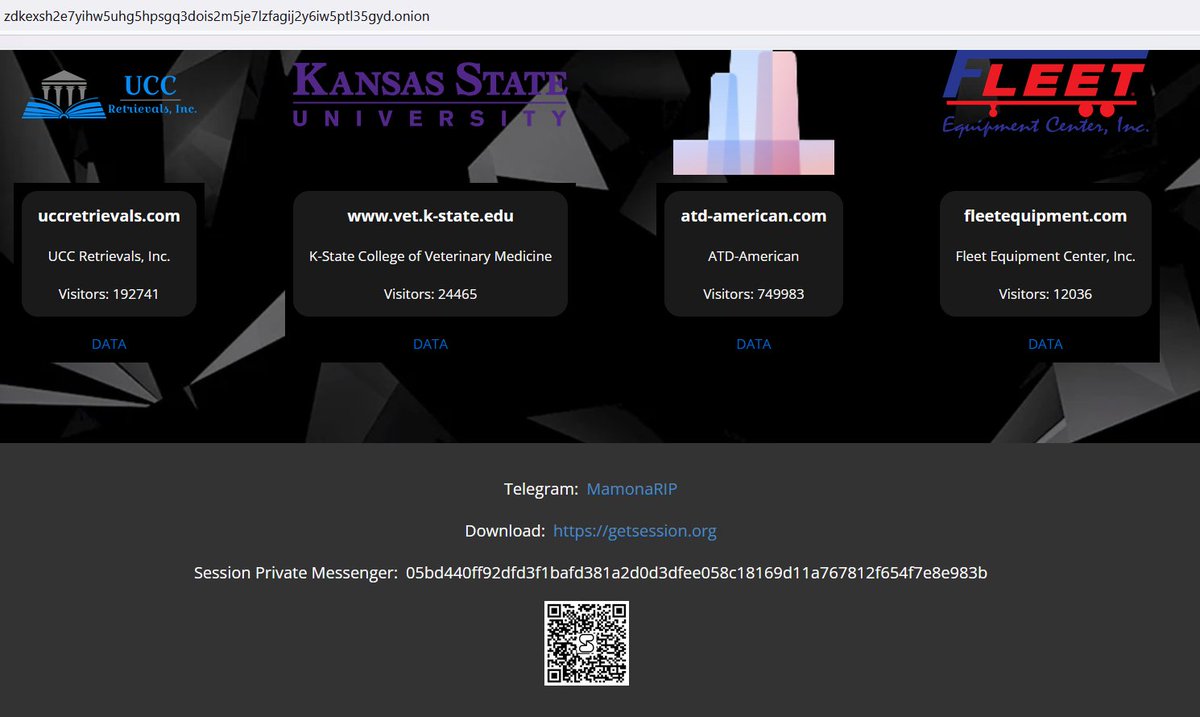1200x717 pixels.
Task: Open the DATA link under www.vet.k-state.edu
Action: point(430,344)
